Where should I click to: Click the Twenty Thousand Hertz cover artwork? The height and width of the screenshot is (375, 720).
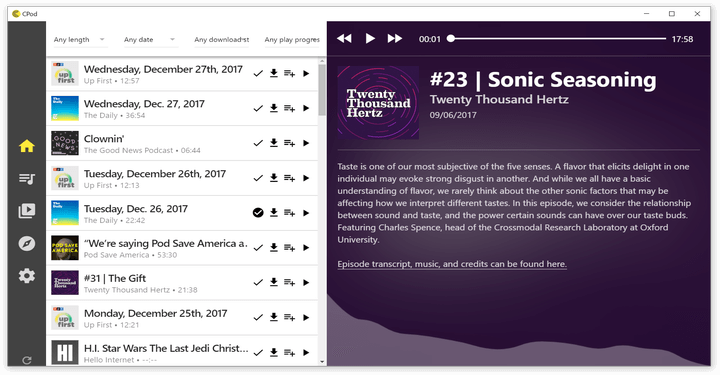(x=378, y=102)
